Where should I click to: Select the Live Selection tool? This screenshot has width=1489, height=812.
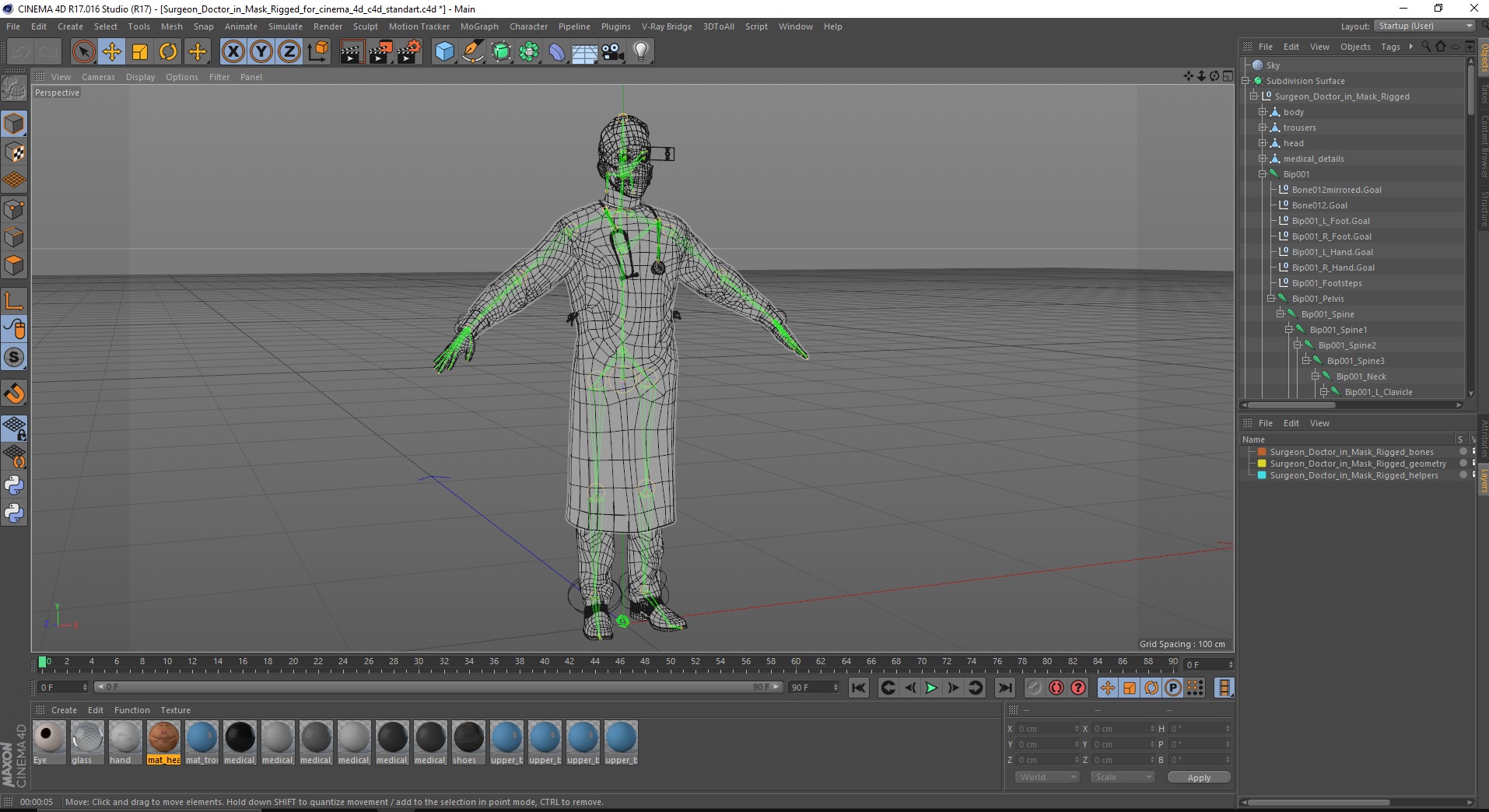pos(83,52)
